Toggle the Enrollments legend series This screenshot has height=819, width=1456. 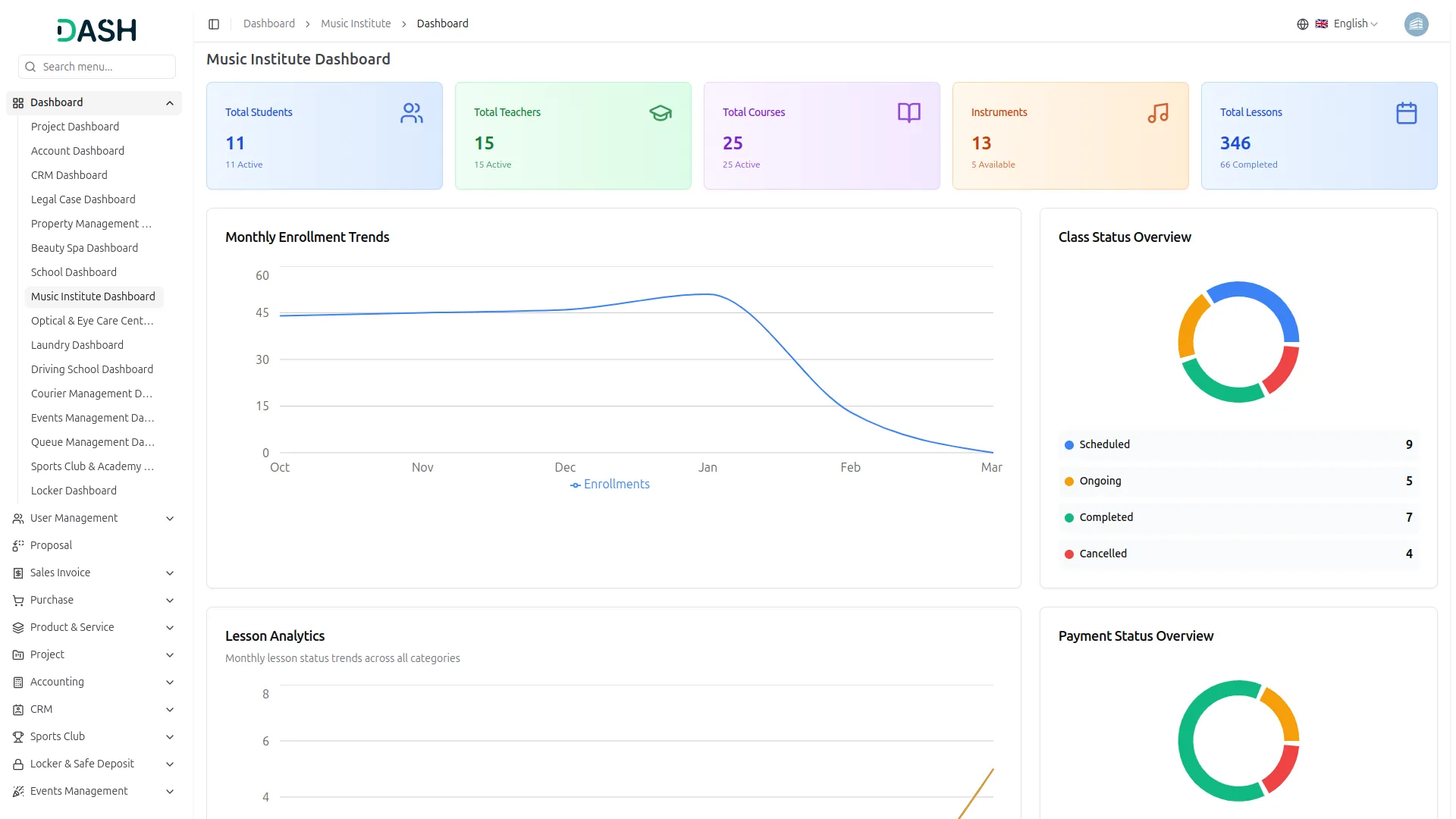click(610, 485)
